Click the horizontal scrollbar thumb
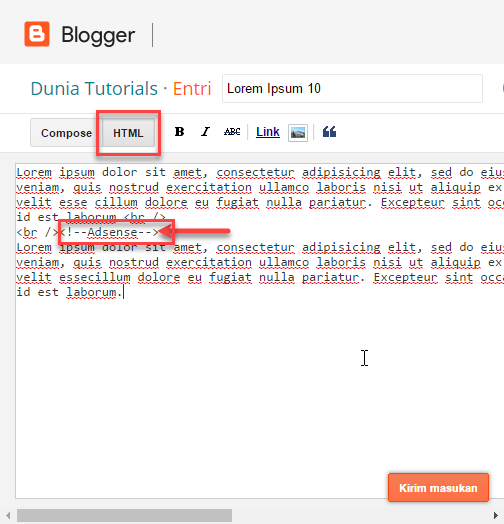Image resolution: width=504 pixels, height=524 pixels. pos(124,515)
